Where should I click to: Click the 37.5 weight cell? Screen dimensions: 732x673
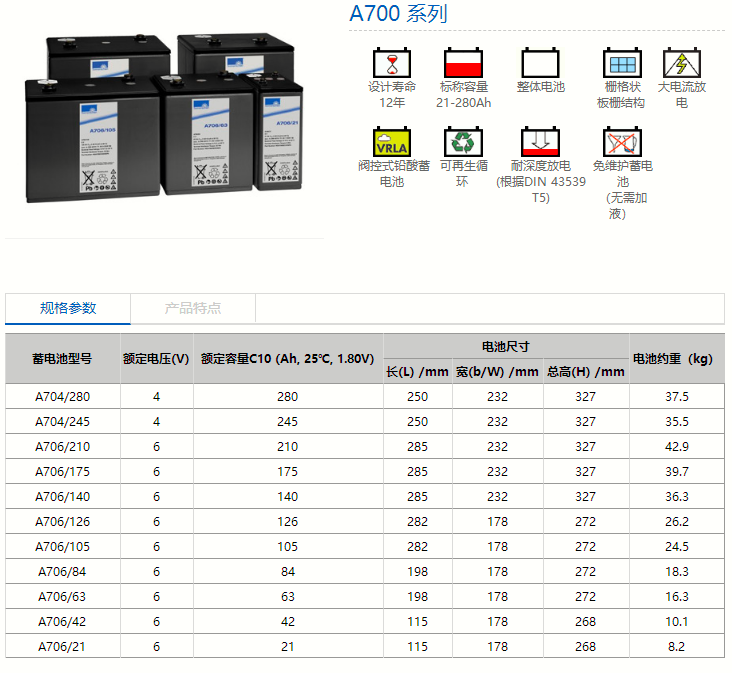(676, 397)
